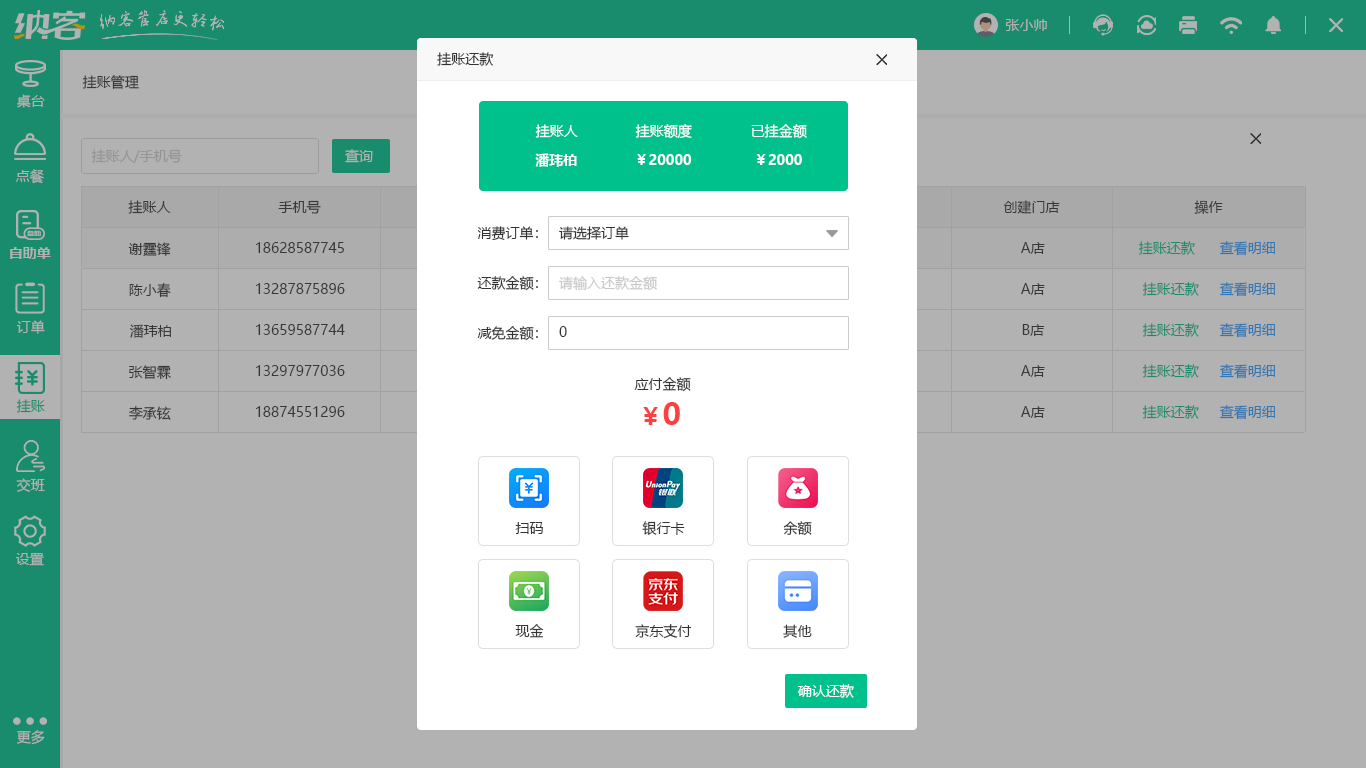Select 余额 balance payment option
This screenshot has height=768, width=1366.
[797, 501]
